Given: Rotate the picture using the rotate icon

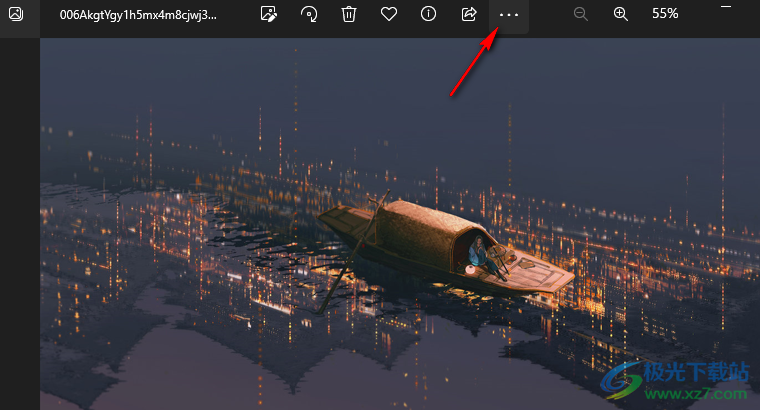Looking at the screenshot, I should (x=309, y=14).
